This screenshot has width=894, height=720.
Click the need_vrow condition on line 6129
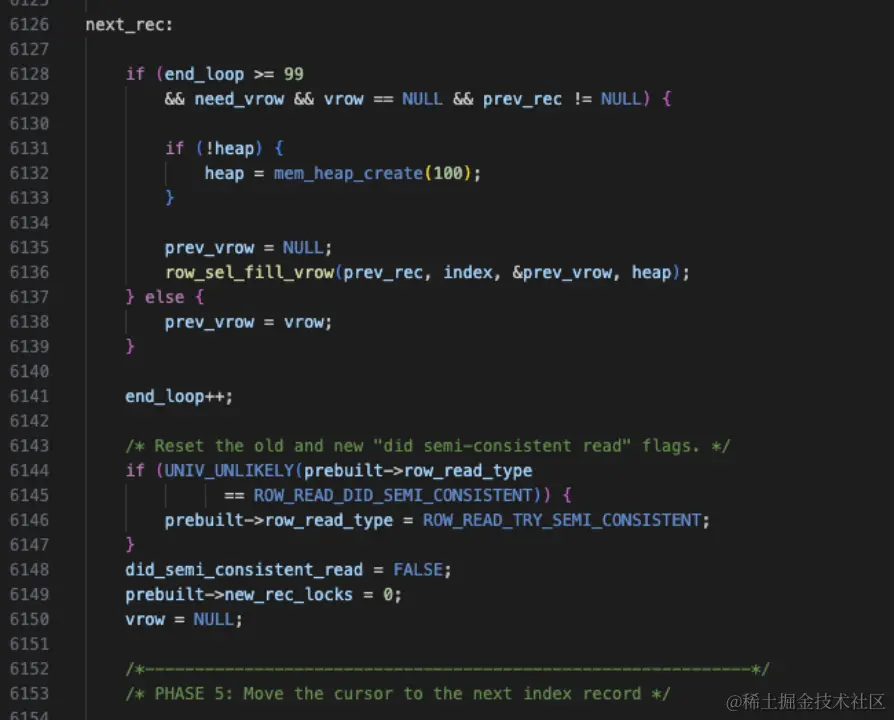pyautogui.click(x=239, y=99)
